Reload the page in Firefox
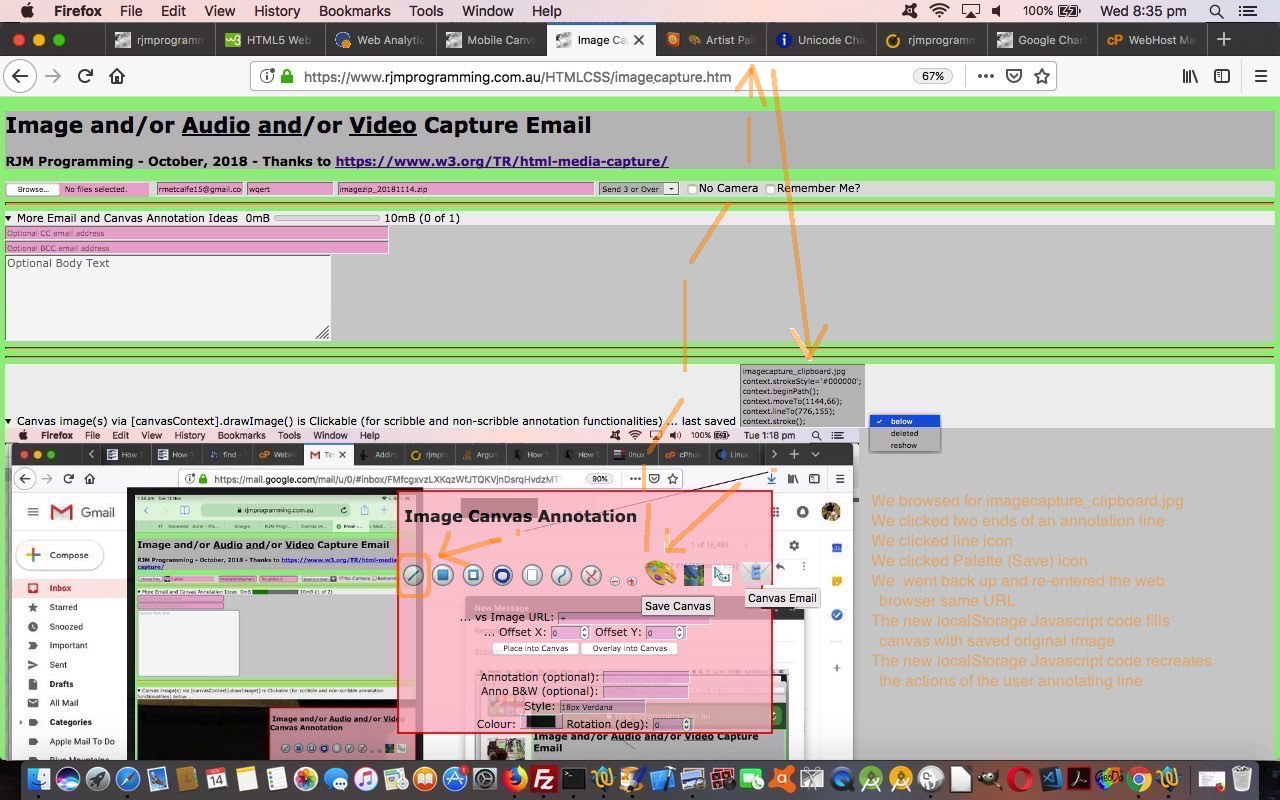Screen dimensions: 1280x800 [x=85, y=76]
